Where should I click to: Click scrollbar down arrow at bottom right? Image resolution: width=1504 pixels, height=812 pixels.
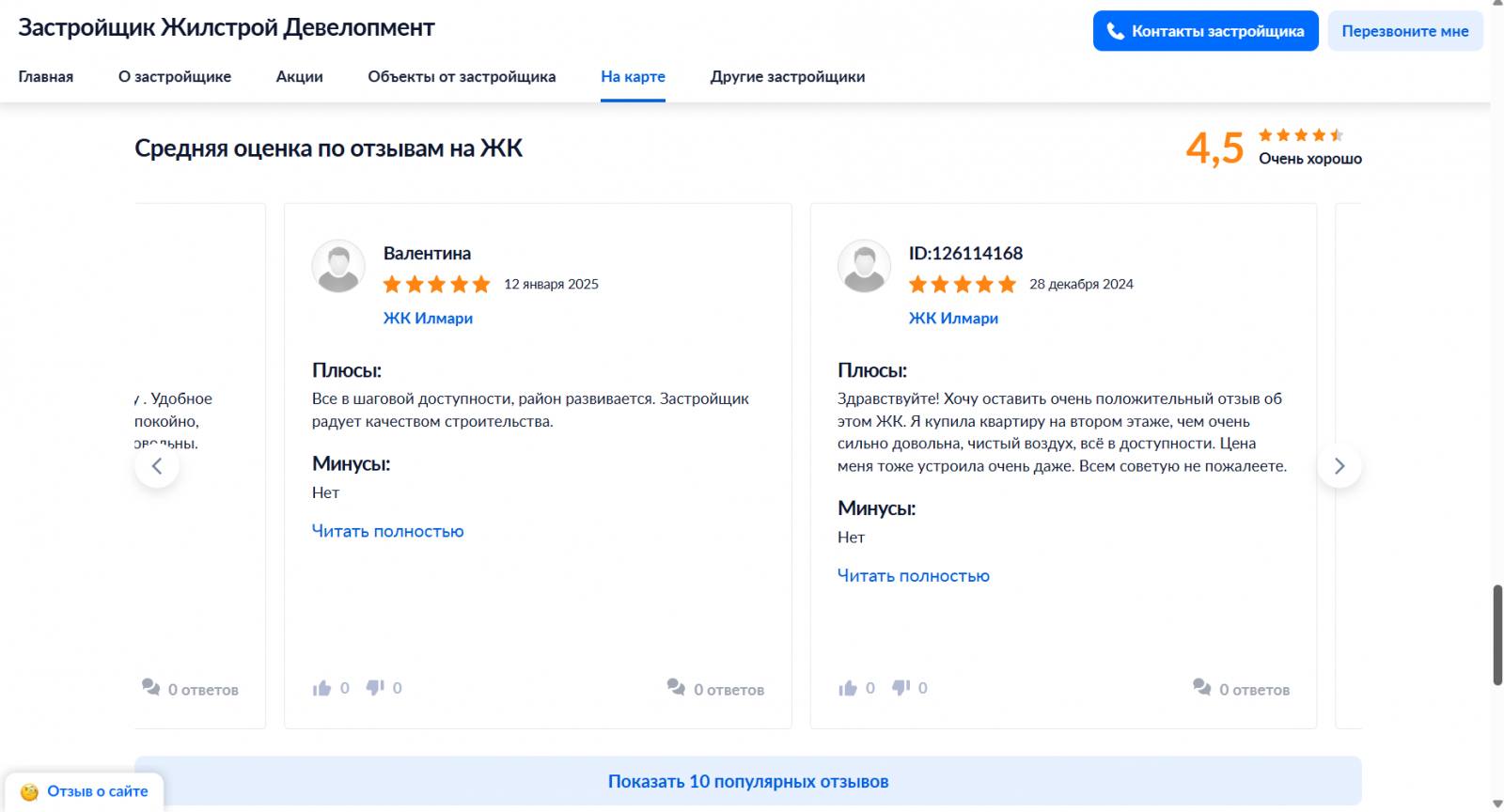[1497, 804]
